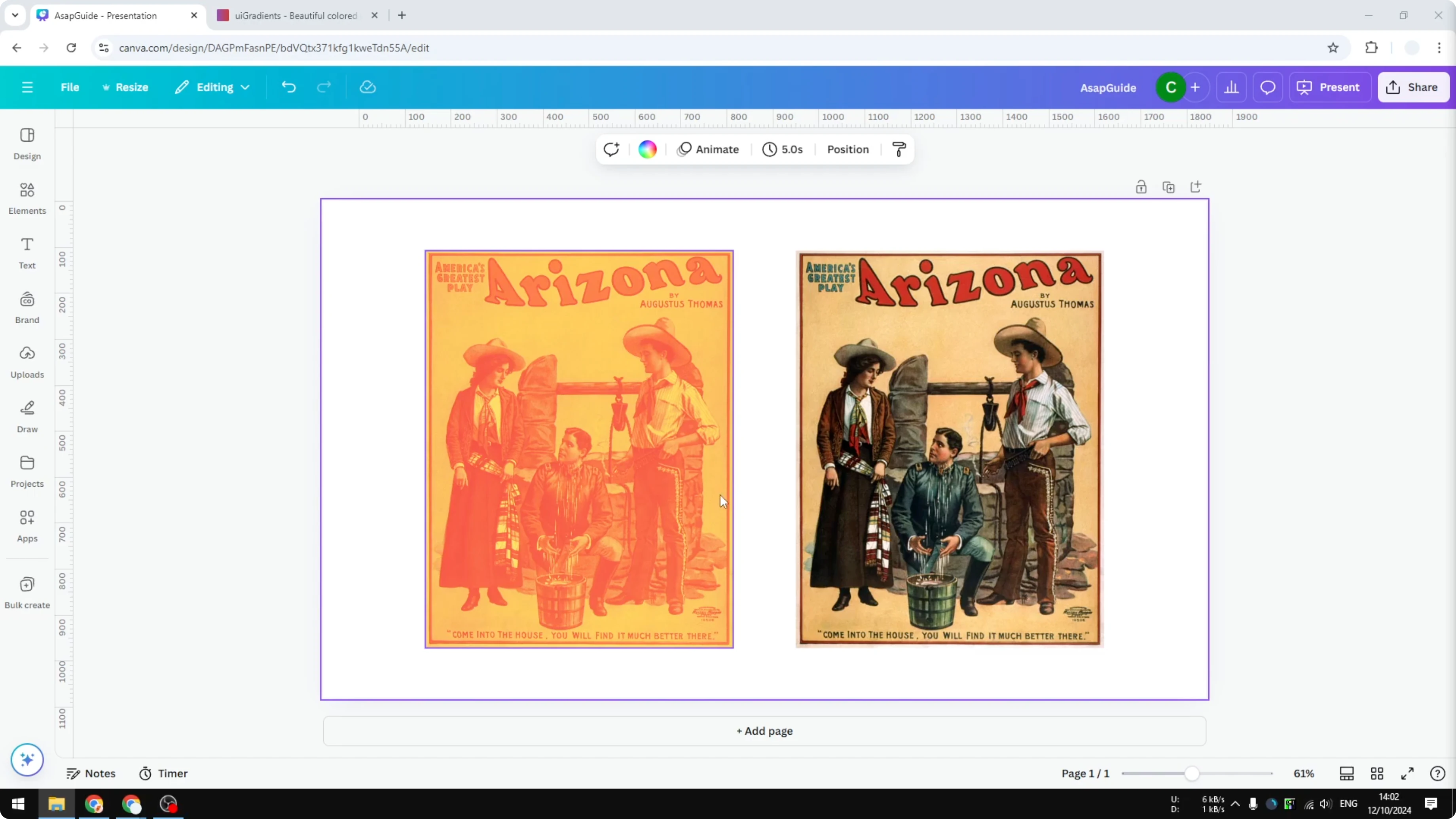1456x819 pixels.
Task: Add a comment using the speech bubble icon
Action: coord(1267,87)
